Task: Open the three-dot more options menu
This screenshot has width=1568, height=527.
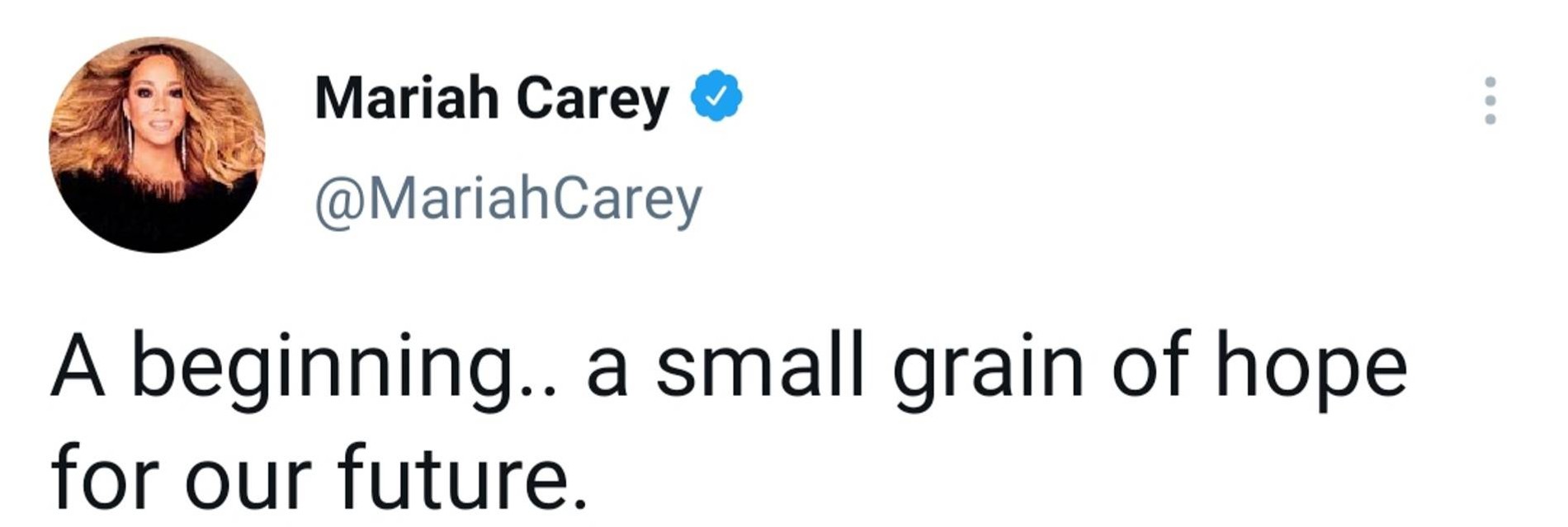Action: pos(1490,101)
